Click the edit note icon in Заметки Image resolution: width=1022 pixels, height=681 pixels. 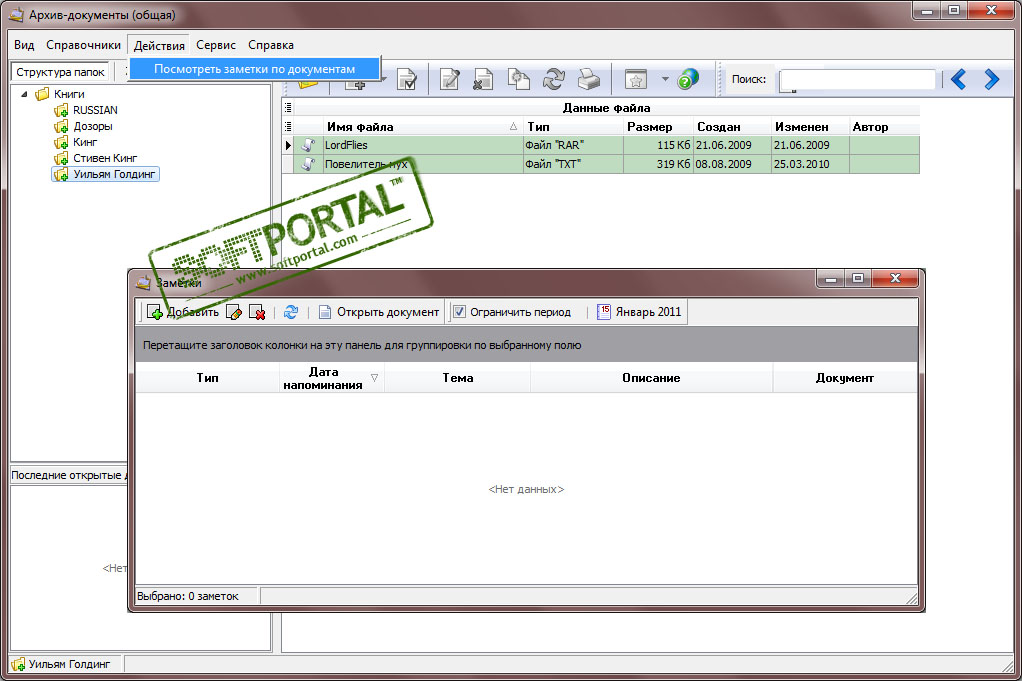(233, 312)
